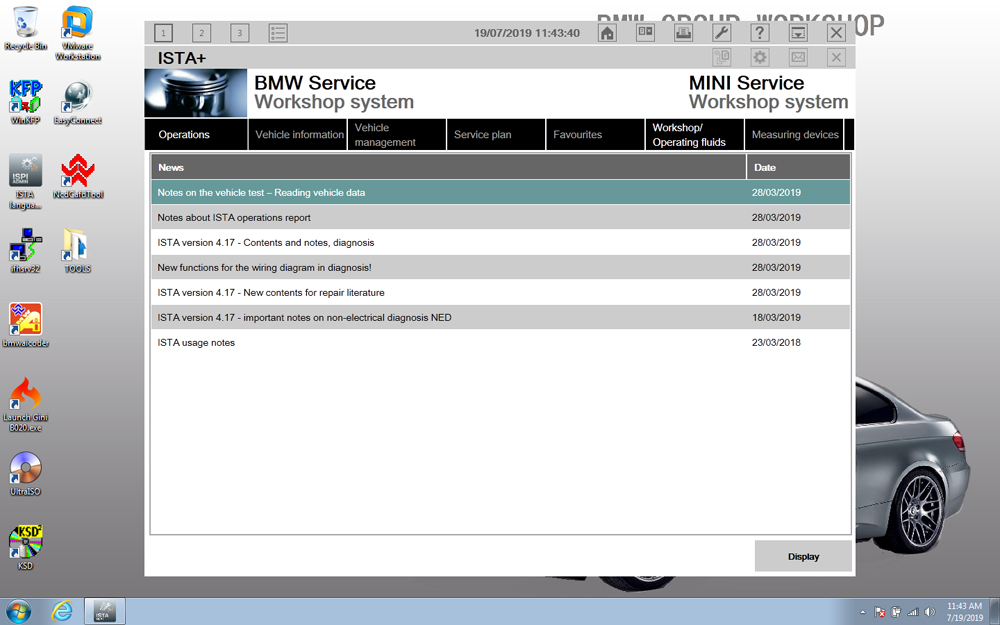
Task: Open the KSD desktop shortcut
Action: pyautogui.click(x=26, y=548)
